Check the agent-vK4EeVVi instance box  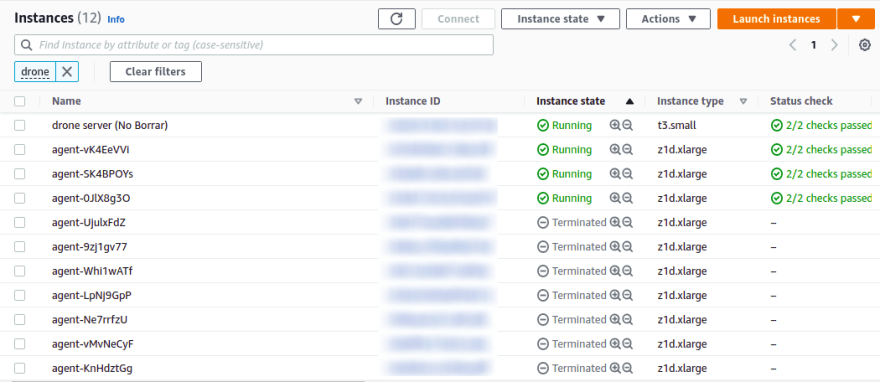coord(20,150)
